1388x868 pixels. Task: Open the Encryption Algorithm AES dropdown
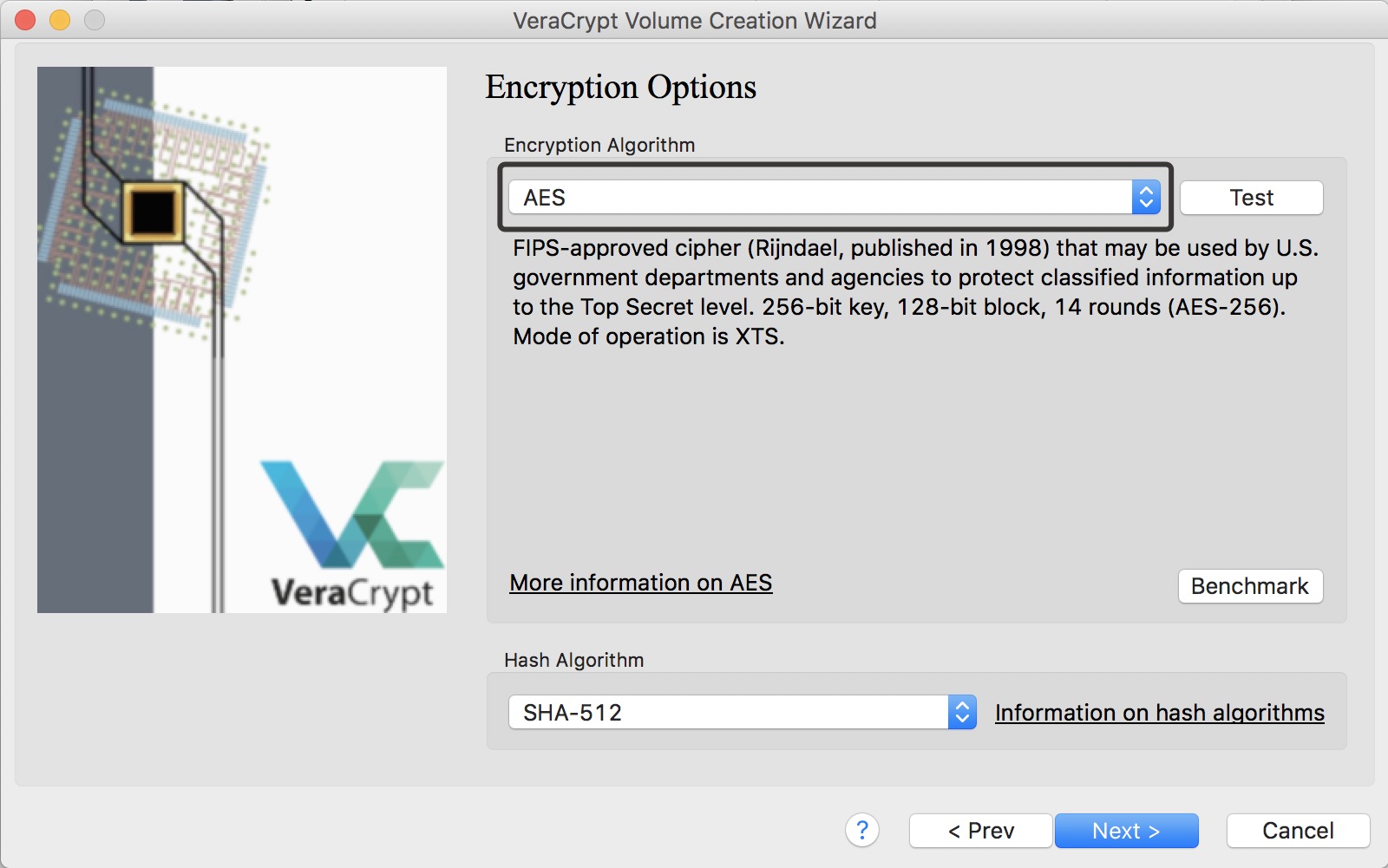(x=820, y=198)
